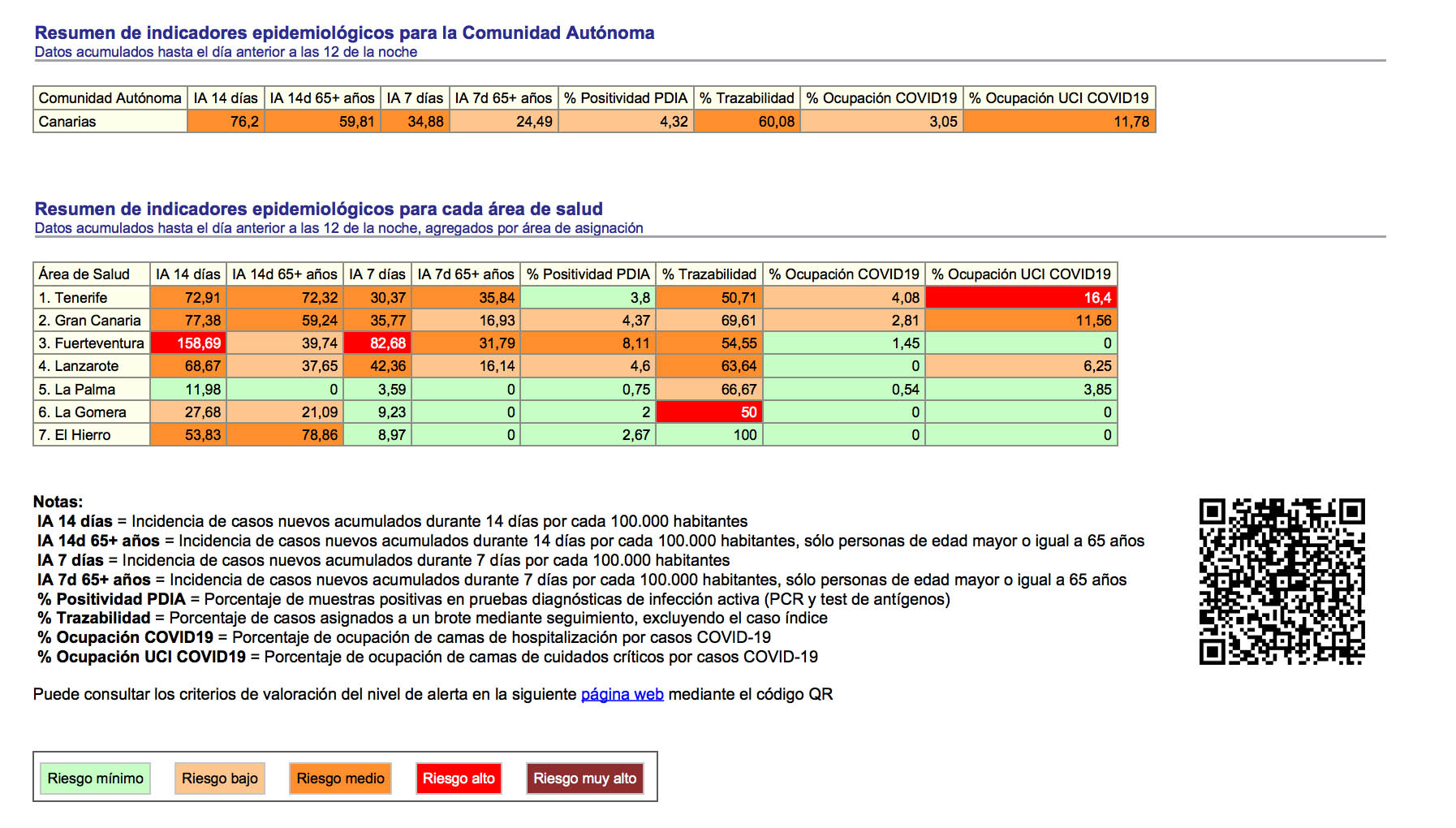Screen dimensions: 1456x828
Task: Open the página web hyperlink
Action: coord(622,695)
